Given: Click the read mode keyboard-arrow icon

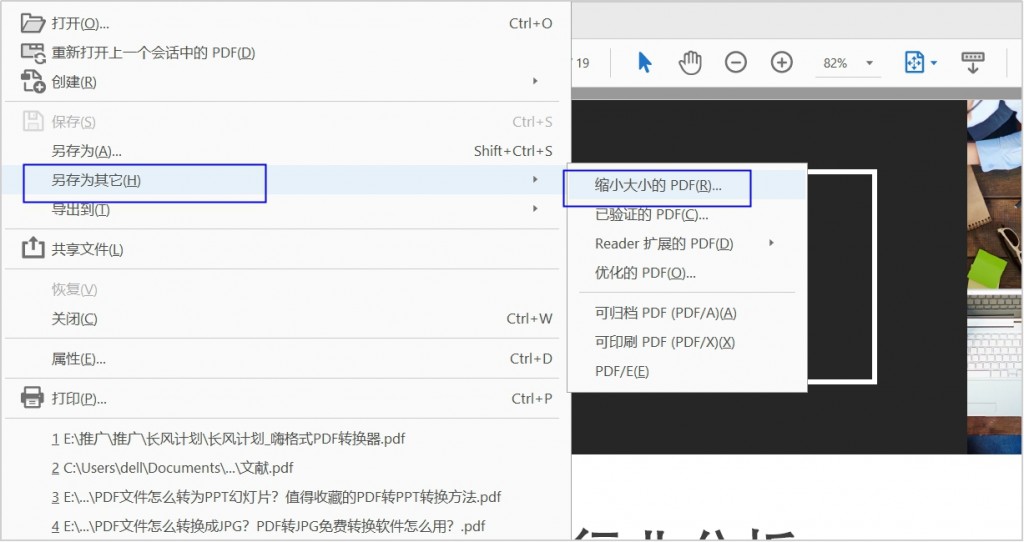Looking at the screenshot, I should click(972, 63).
